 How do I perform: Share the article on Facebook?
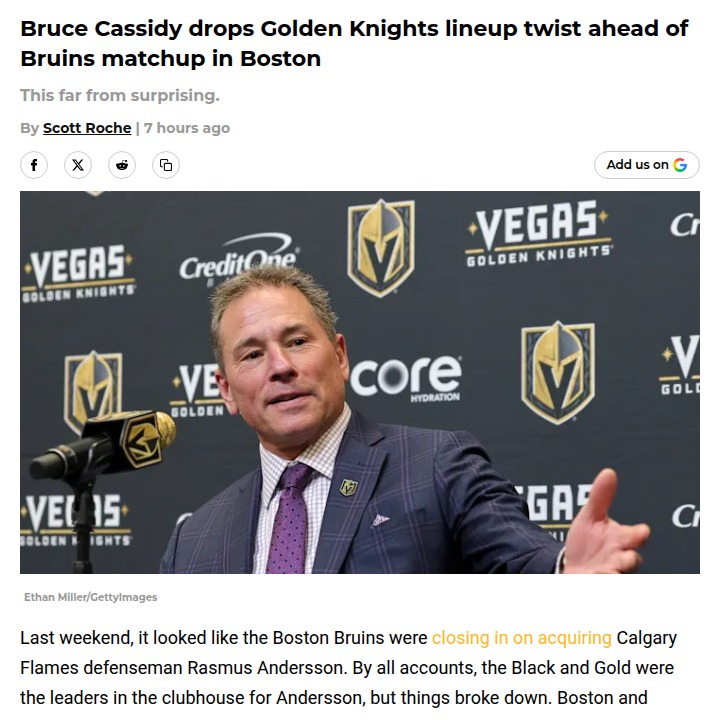(34, 165)
